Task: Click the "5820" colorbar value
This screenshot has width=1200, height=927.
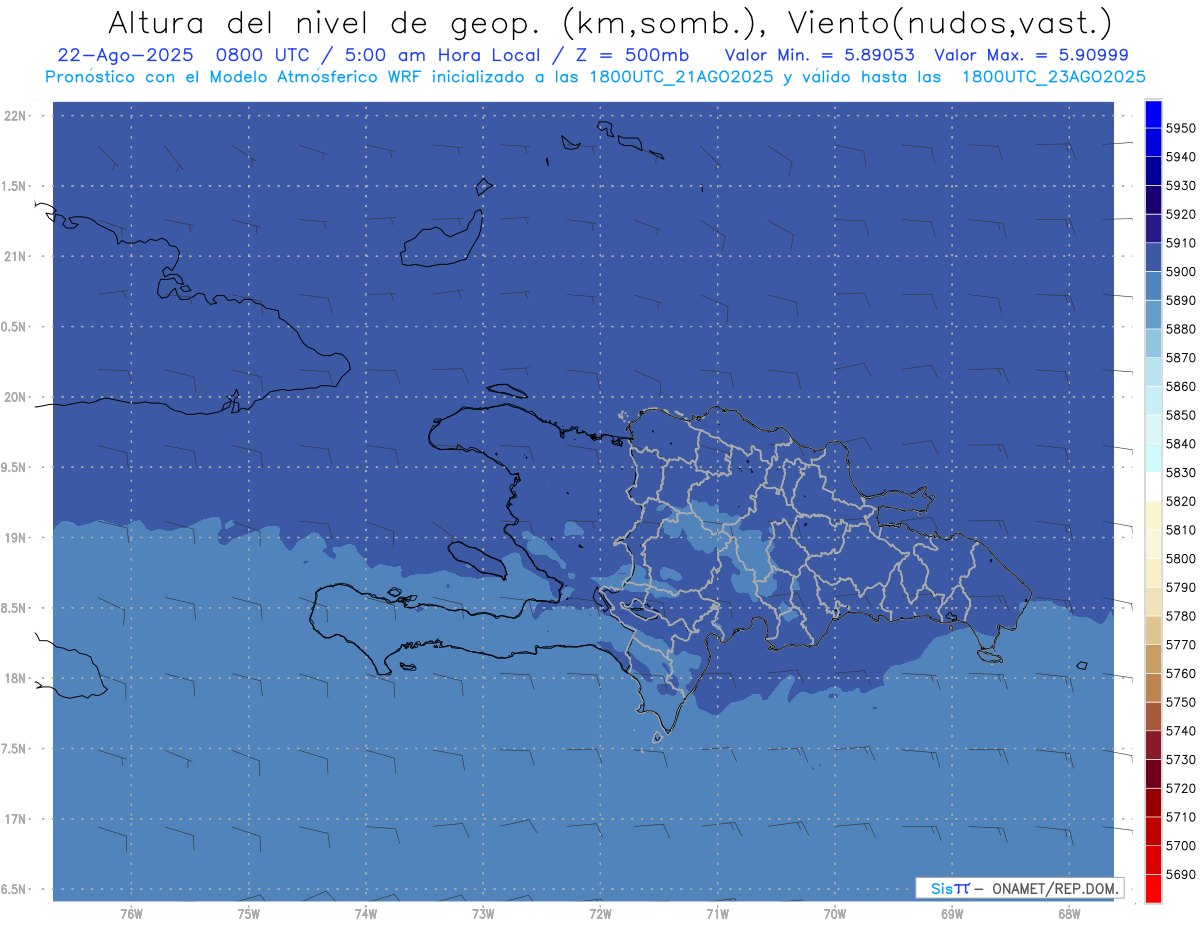Action: pos(1180,501)
